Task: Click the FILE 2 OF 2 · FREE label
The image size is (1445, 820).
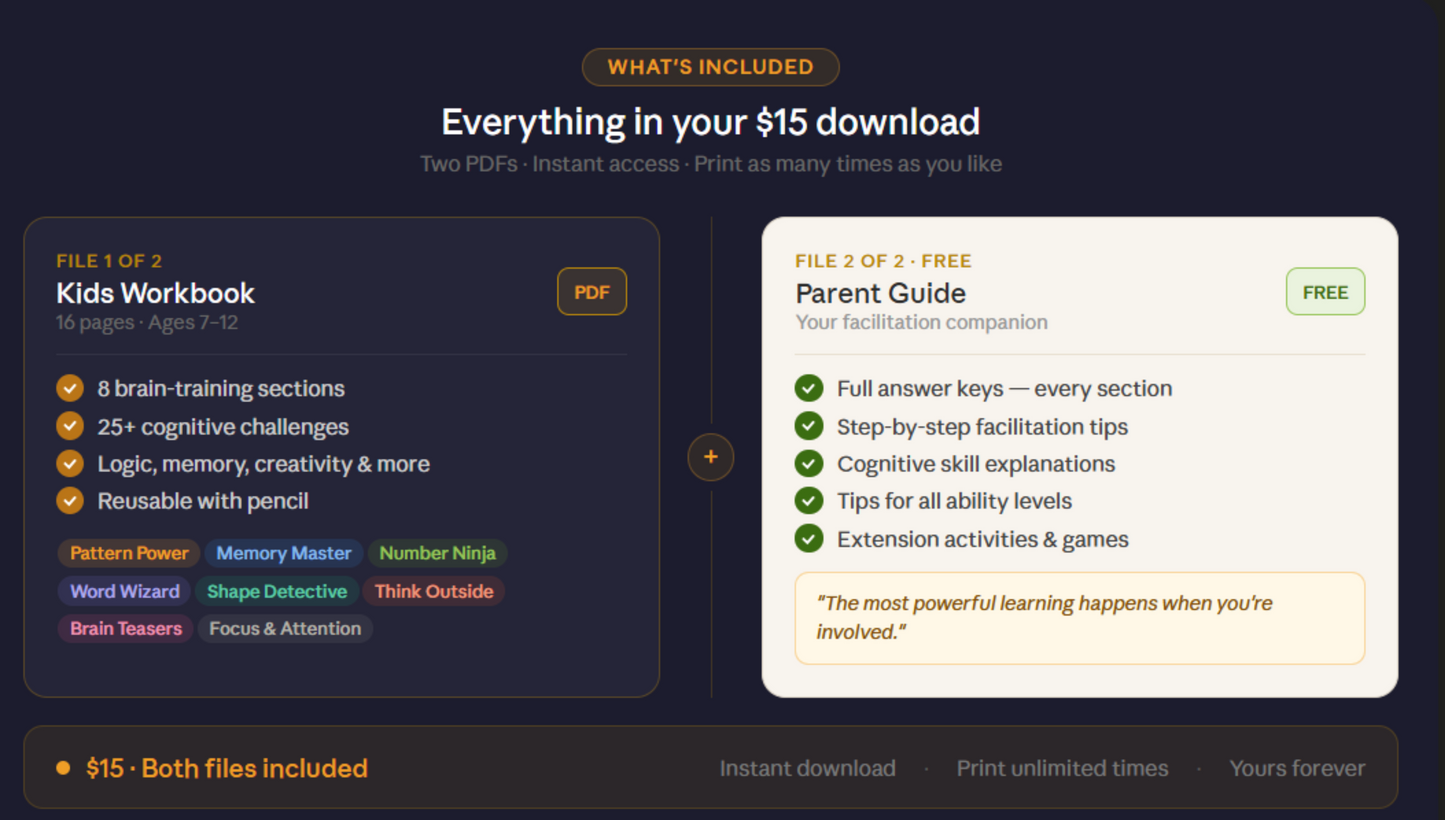Action: coord(883,261)
